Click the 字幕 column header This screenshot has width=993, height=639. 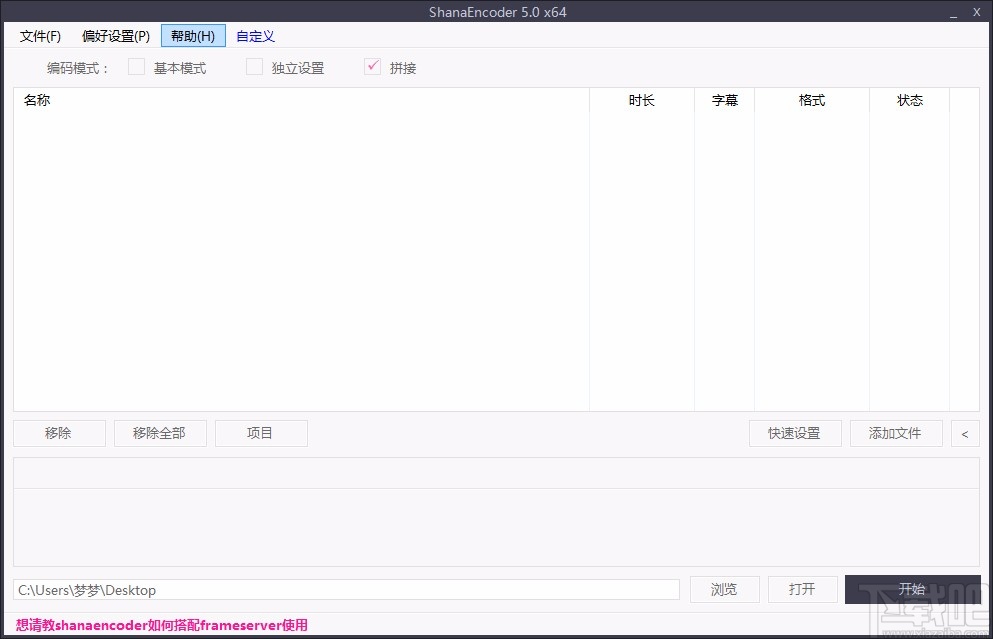(724, 100)
